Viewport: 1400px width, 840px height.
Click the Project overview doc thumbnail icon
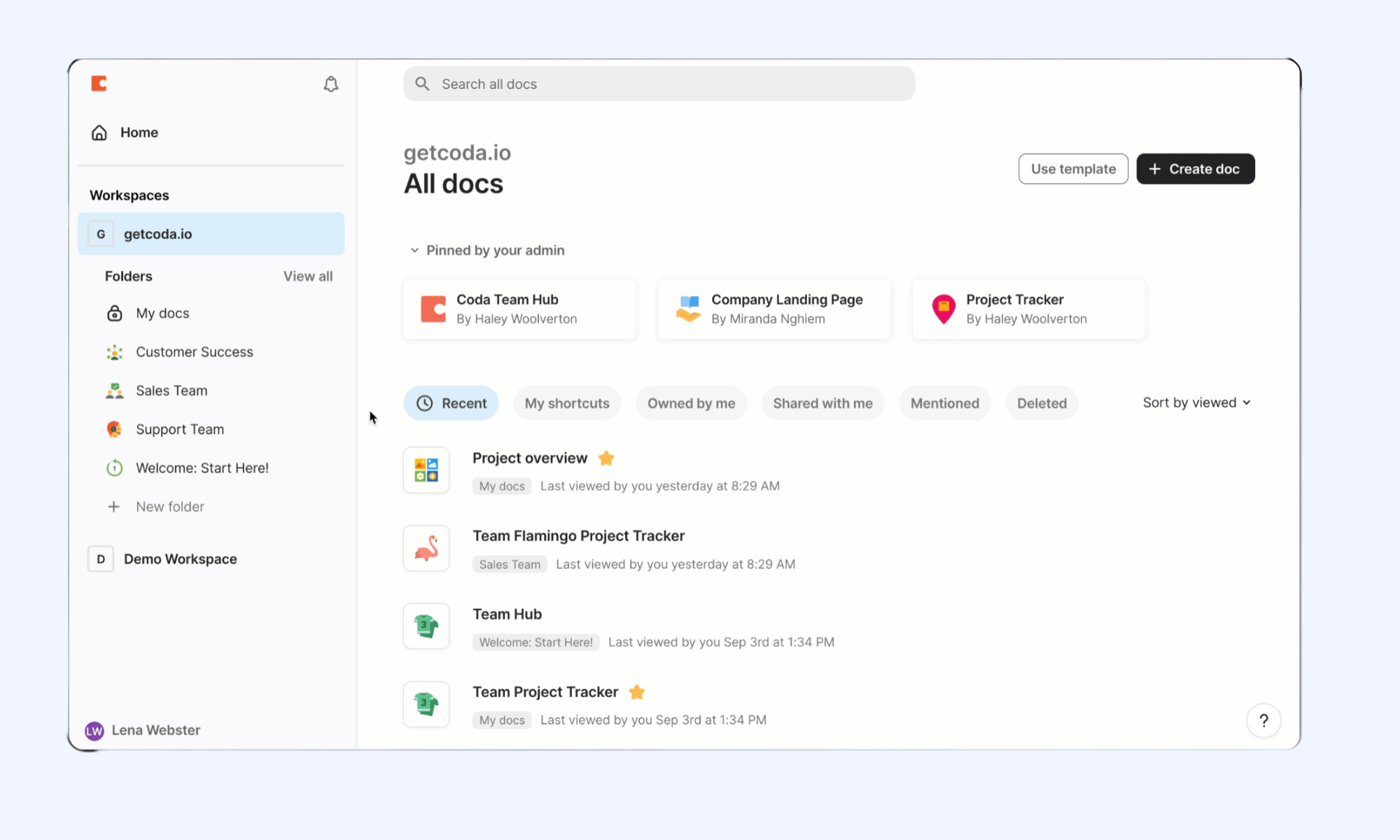pos(426,470)
